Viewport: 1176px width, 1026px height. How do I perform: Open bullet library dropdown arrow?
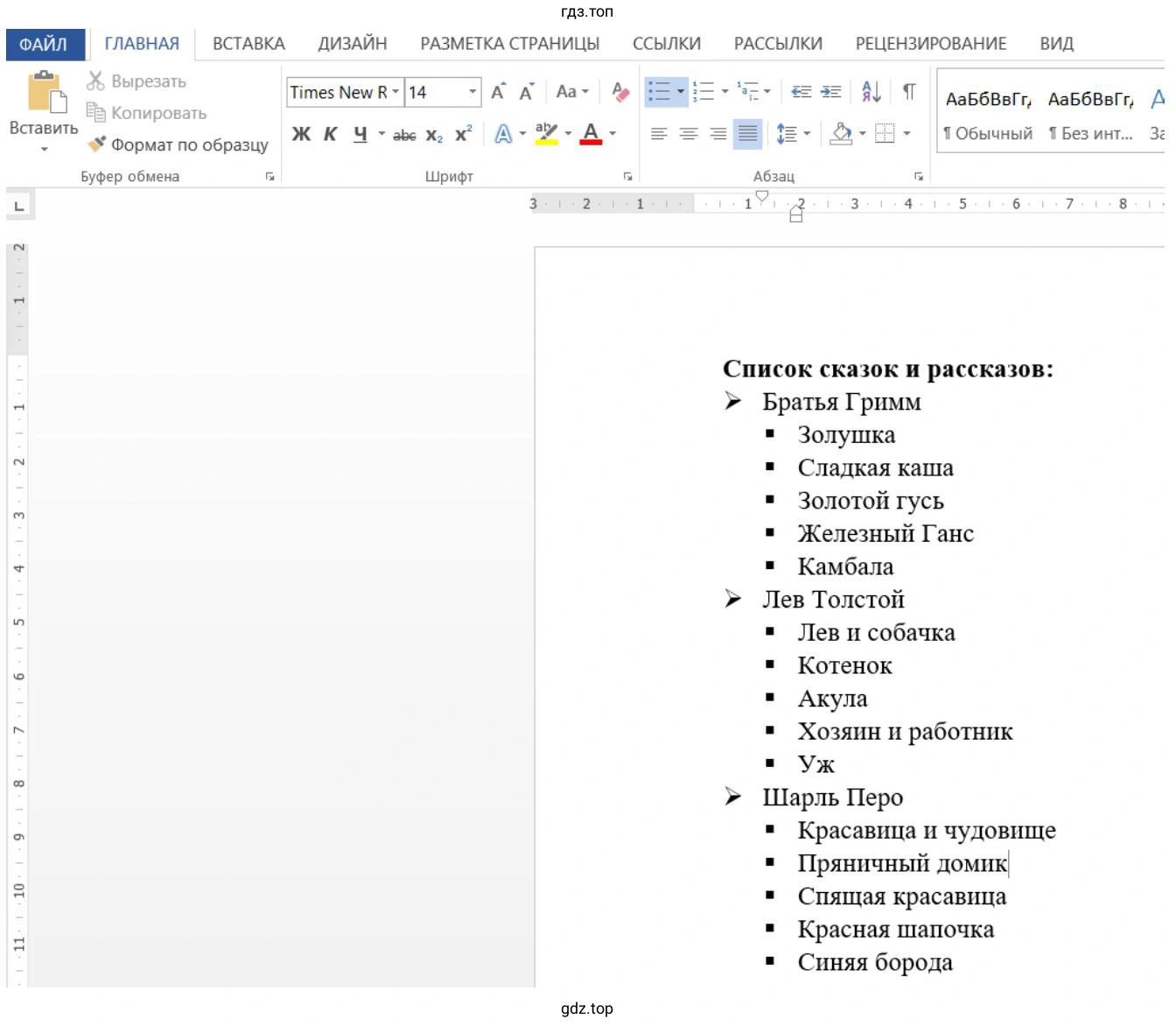[x=681, y=91]
